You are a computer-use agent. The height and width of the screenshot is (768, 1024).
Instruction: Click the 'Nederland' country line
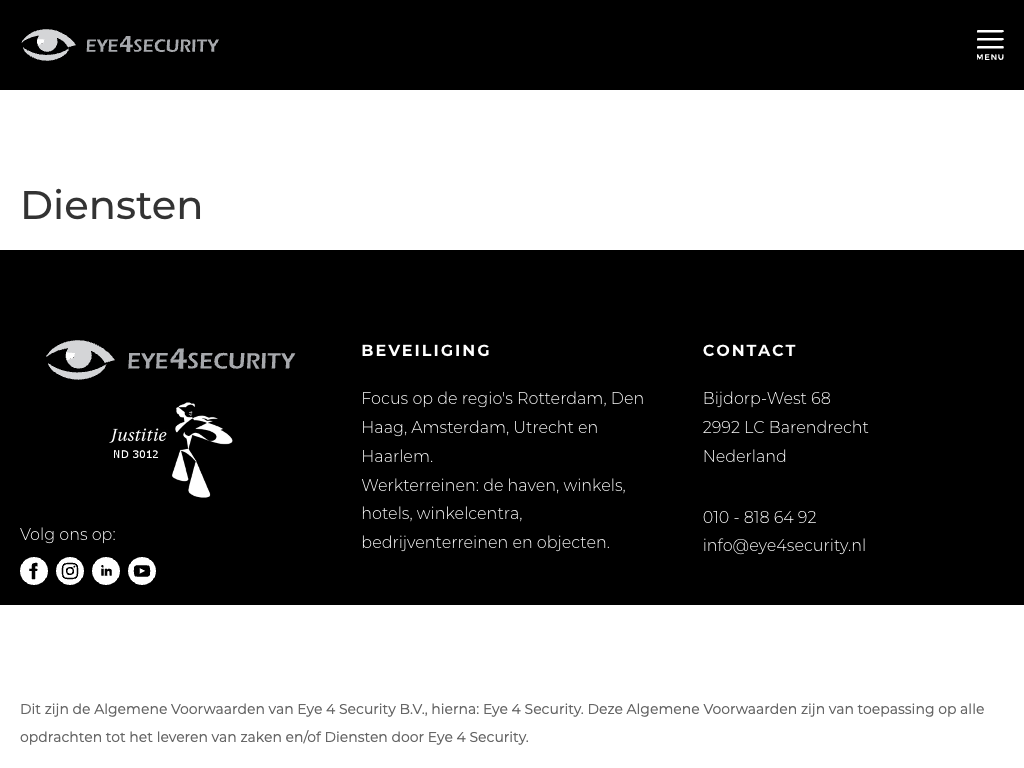744,457
